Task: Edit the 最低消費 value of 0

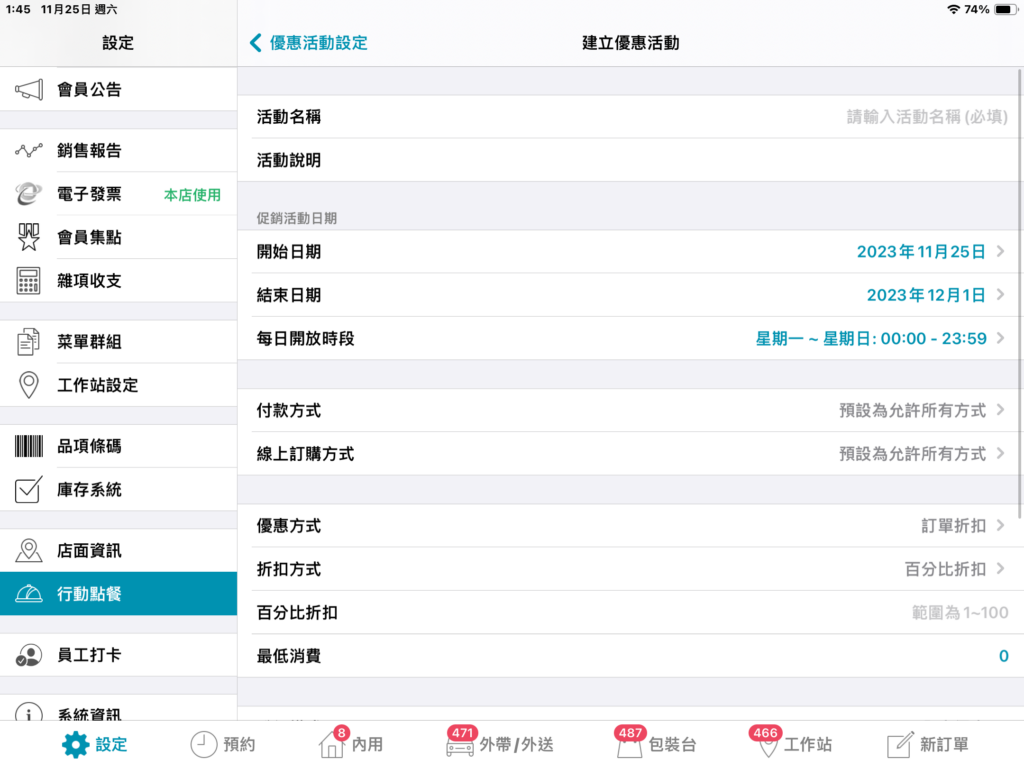Action: click(x=1003, y=656)
